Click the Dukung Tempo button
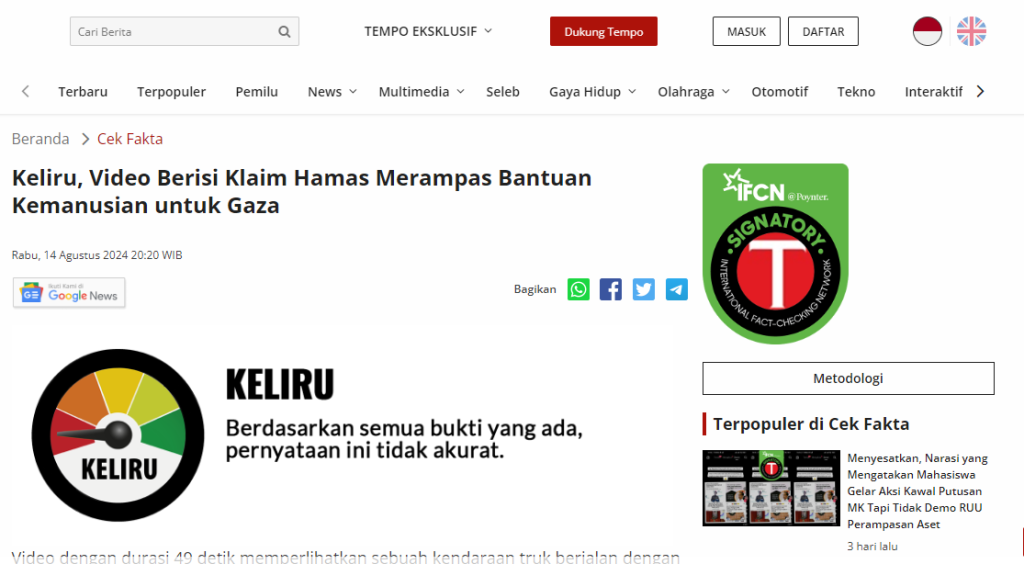 (603, 31)
